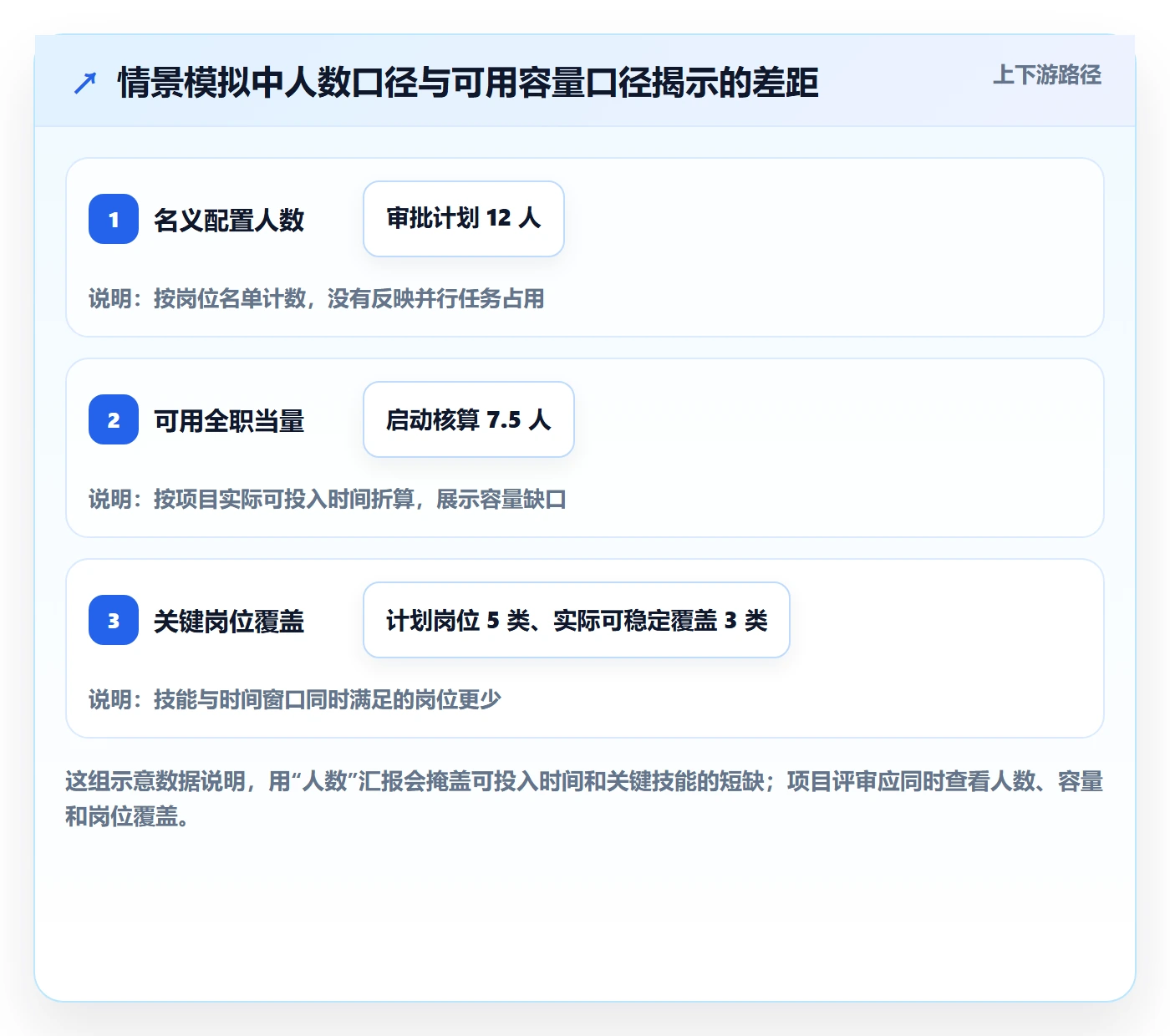Select the 启动核算 7.5 人 value pill
This screenshot has height=1036, width=1170.
pyautogui.click(x=469, y=419)
